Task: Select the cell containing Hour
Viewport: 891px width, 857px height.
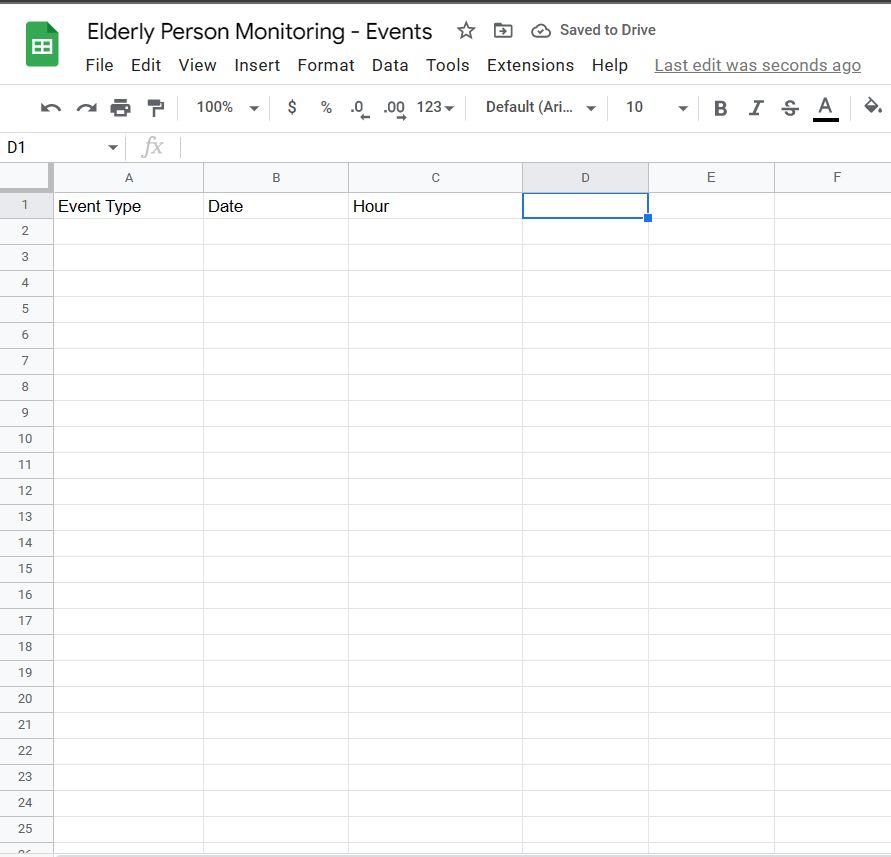Action: pos(435,206)
